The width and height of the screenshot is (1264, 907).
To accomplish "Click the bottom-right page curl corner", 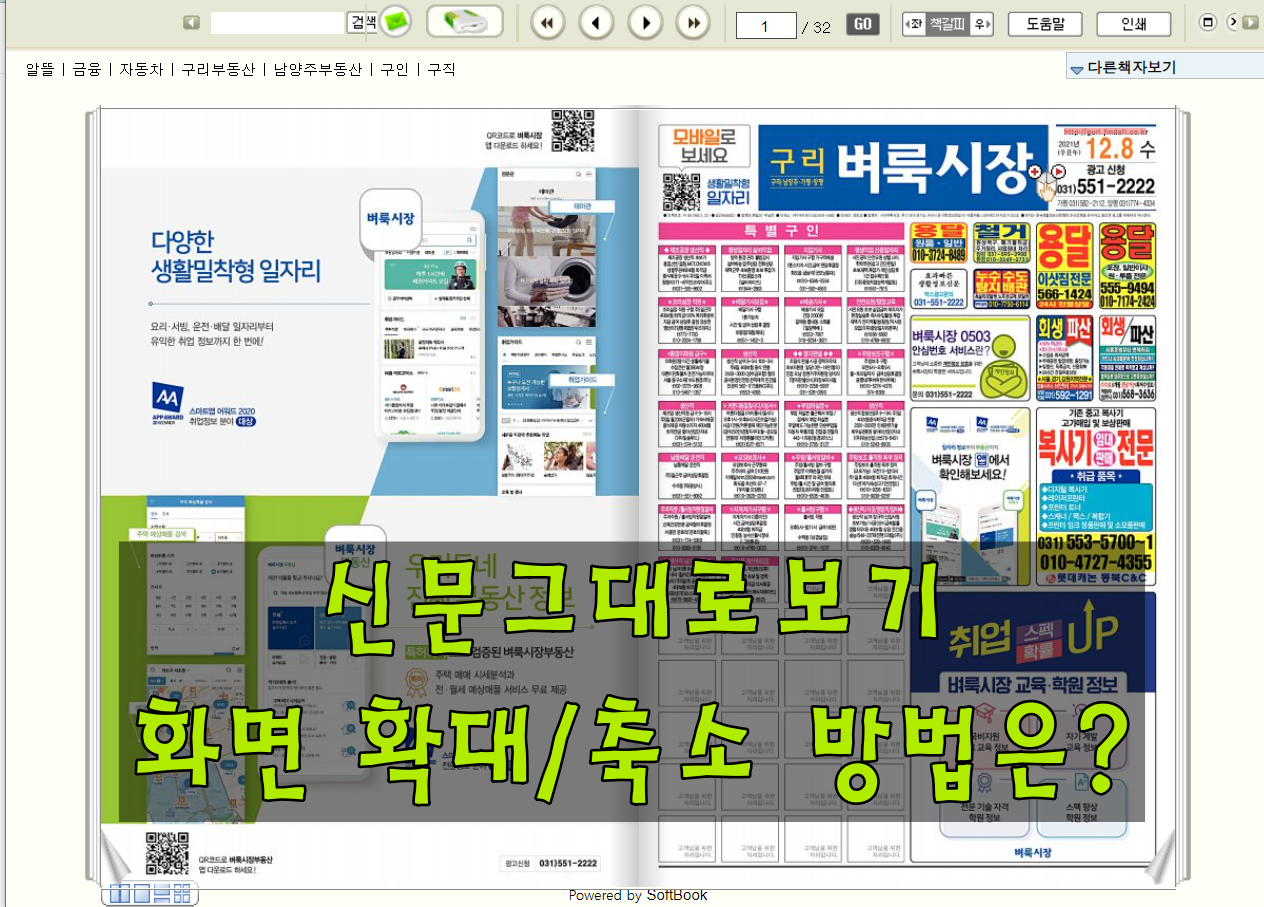I will click(1160, 857).
